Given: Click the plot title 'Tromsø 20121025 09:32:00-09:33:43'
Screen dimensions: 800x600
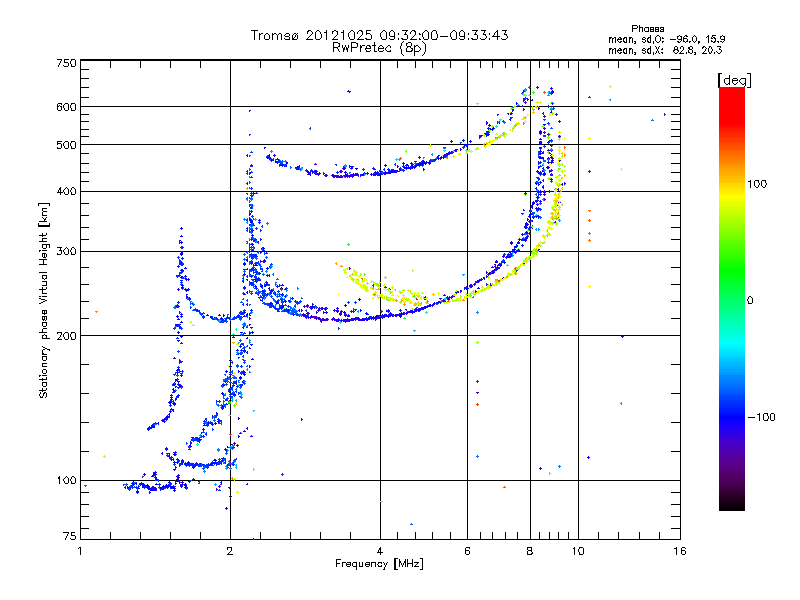Looking at the screenshot, I should coord(379,35).
